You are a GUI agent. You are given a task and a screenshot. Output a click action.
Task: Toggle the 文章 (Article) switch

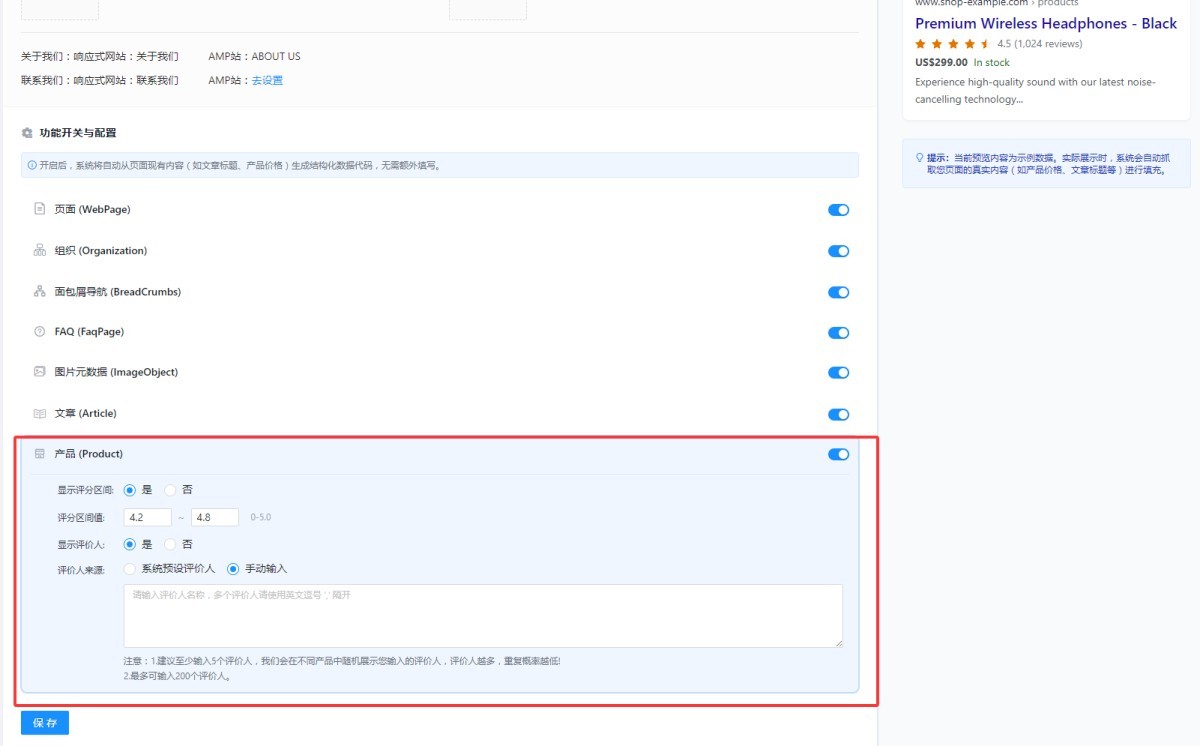[x=838, y=414]
